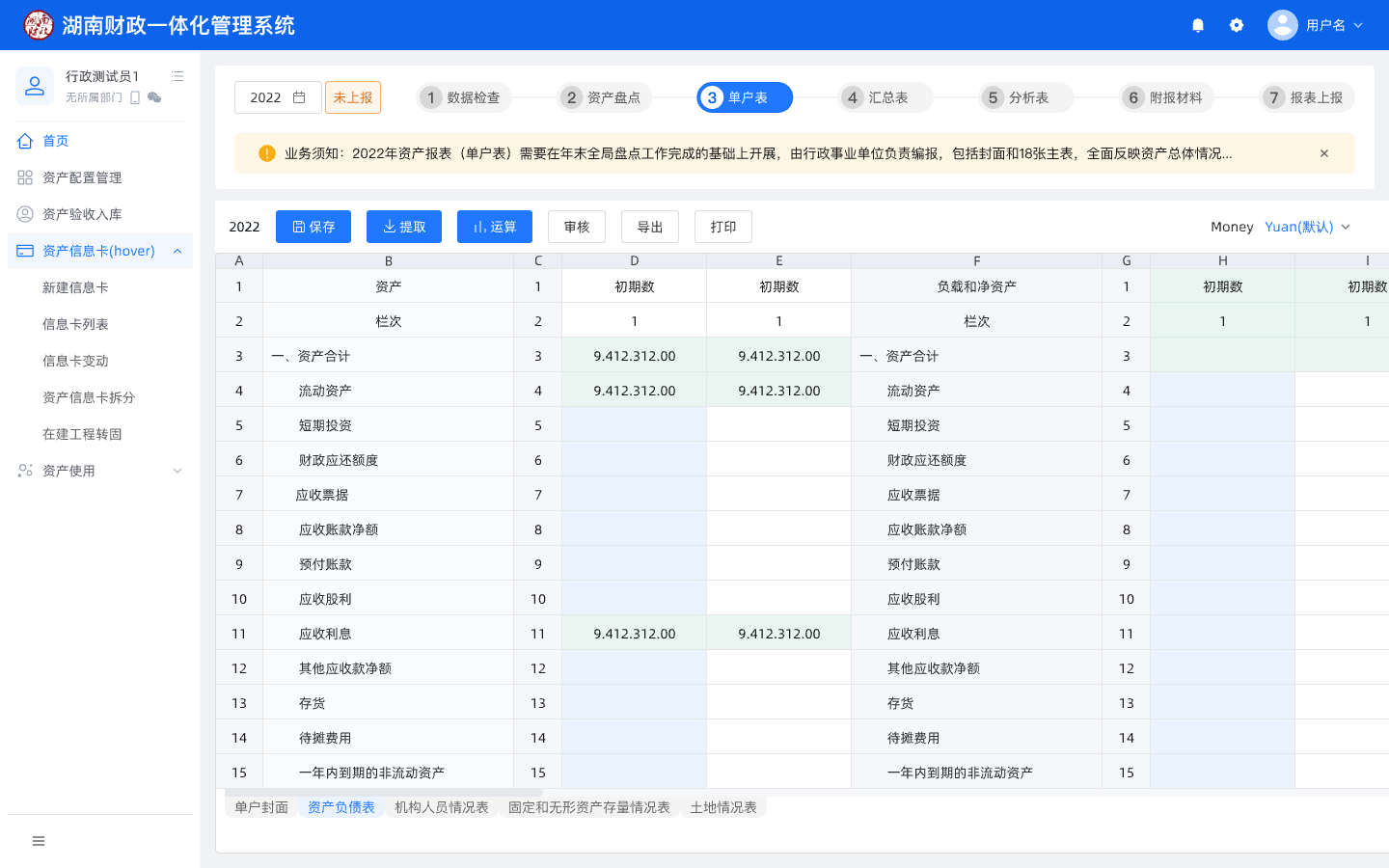The height and width of the screenshot is (868, 1389).
Task: Click the user avatar icon
Action: [x=1282, y=25]
